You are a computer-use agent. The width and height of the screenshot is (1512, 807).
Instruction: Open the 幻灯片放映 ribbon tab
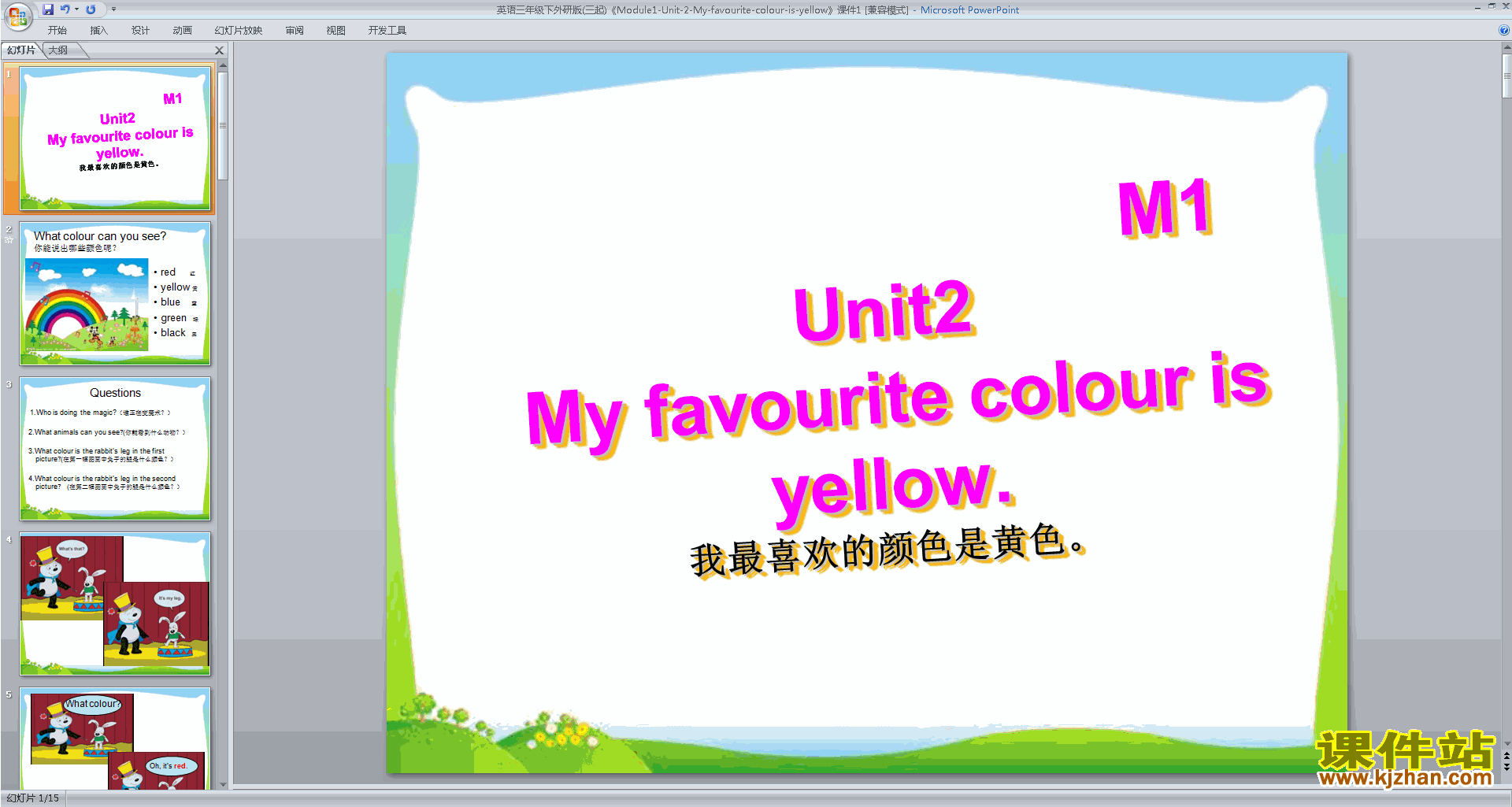tap(239, 31)
